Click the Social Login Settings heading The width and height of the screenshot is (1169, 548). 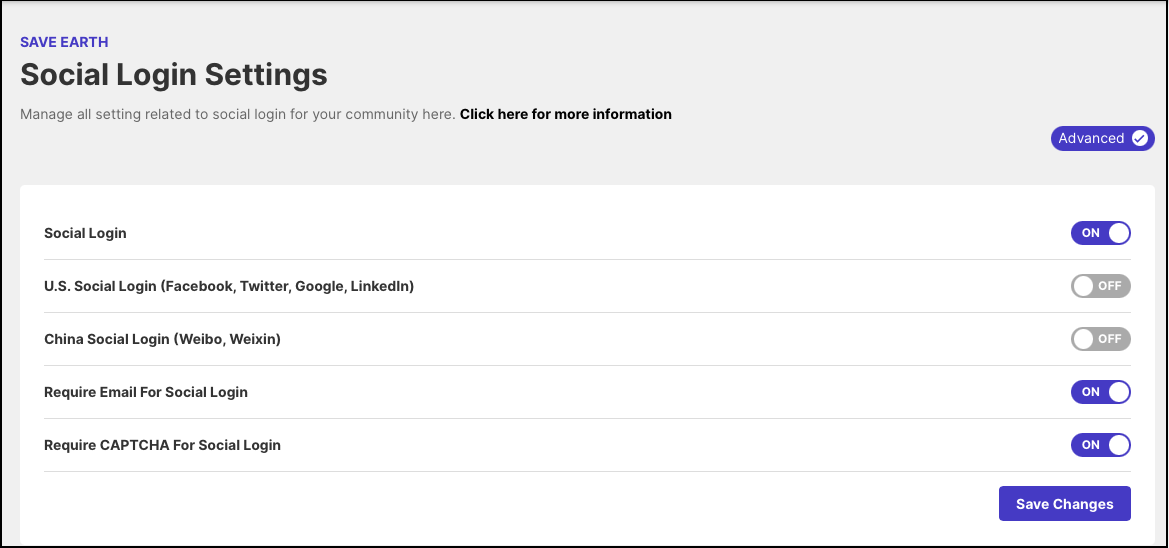pyautogui.click(x=174, y=75)
